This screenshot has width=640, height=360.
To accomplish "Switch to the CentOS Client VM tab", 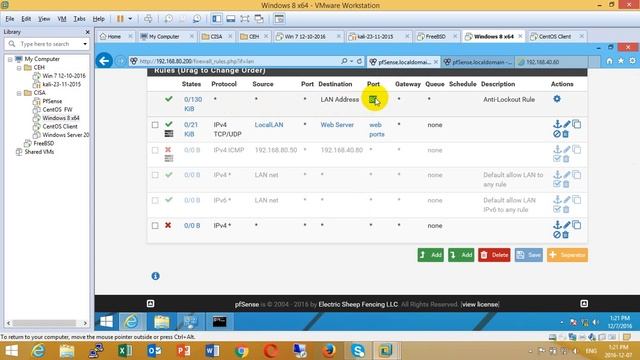I will (555, 36).
